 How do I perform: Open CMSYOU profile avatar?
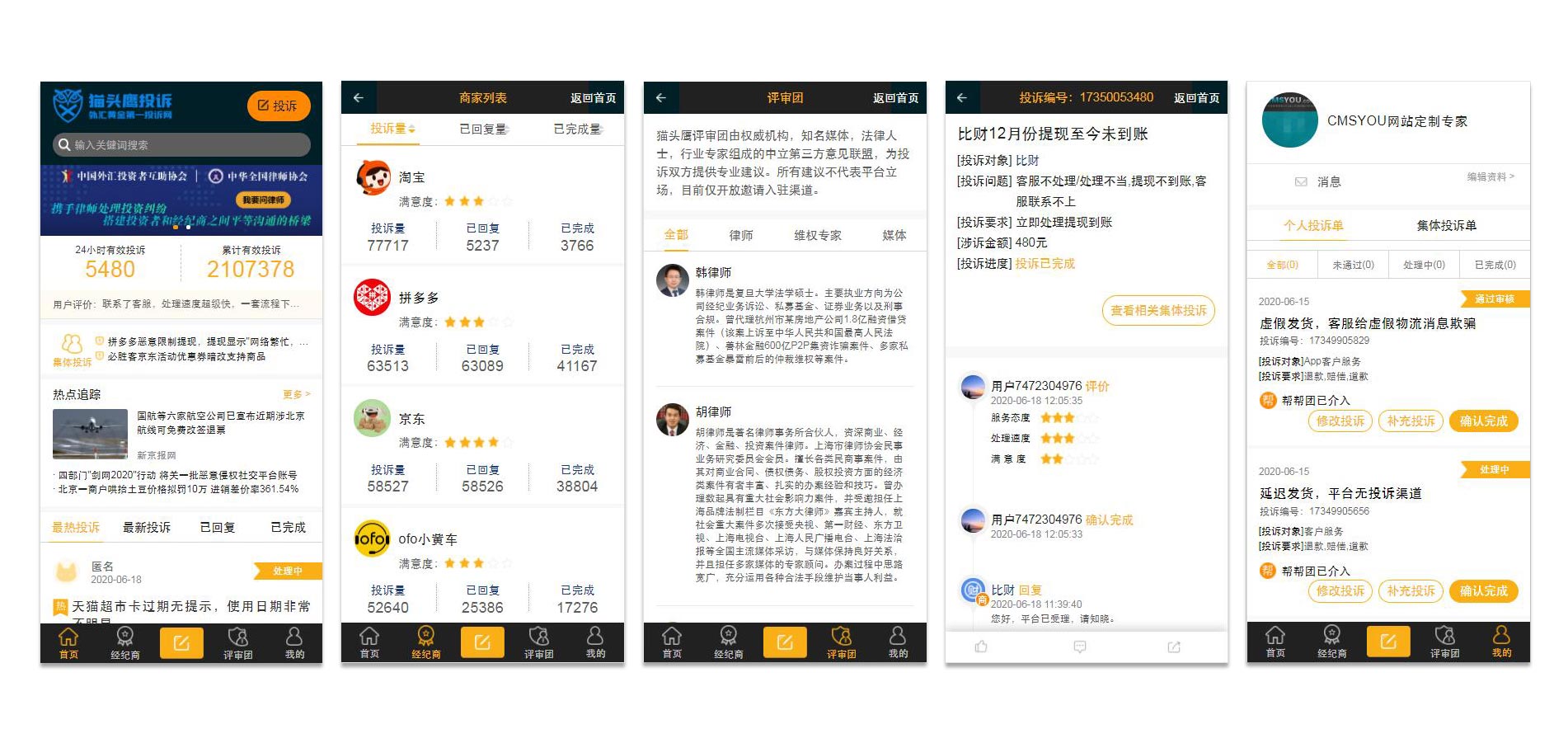tap(1290, 120)
